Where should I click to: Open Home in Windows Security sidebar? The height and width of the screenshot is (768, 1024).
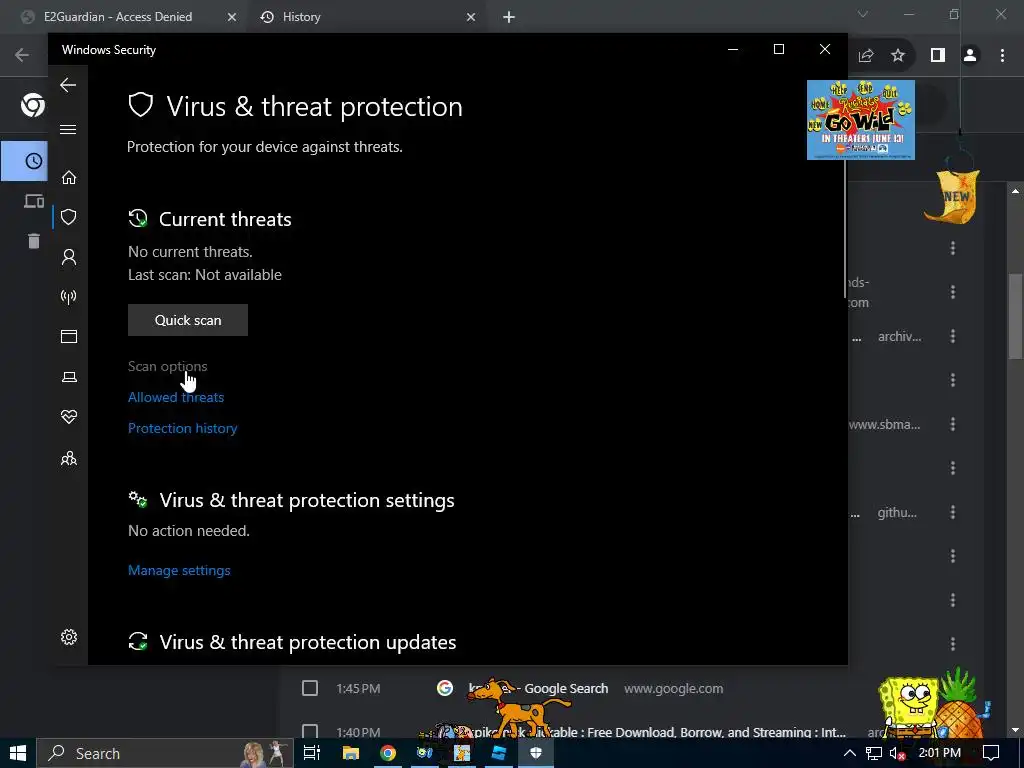click(x=69, y=178)
